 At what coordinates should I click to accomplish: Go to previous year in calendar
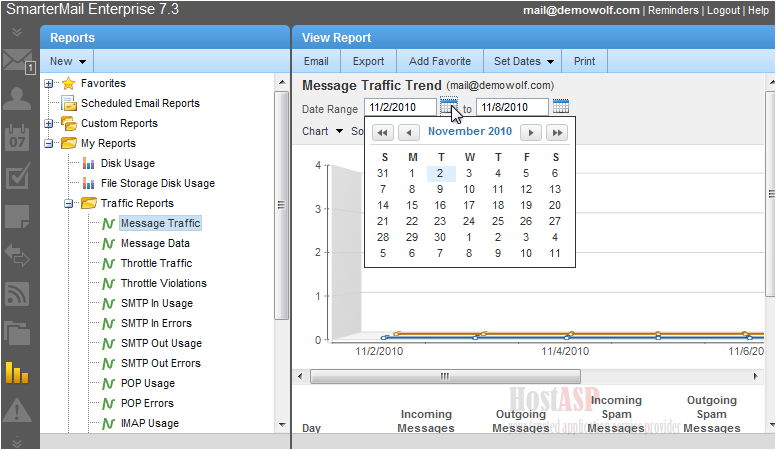(382, 133)
